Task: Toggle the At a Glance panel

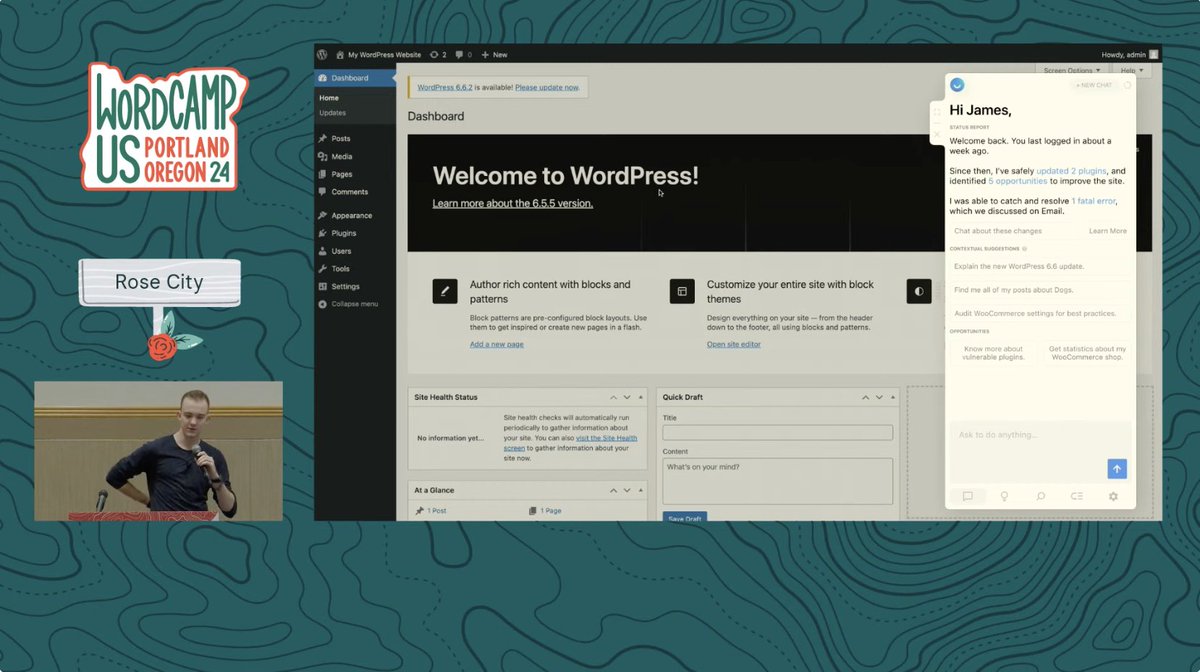Action: pyautogui.click(x=640, y=490)
